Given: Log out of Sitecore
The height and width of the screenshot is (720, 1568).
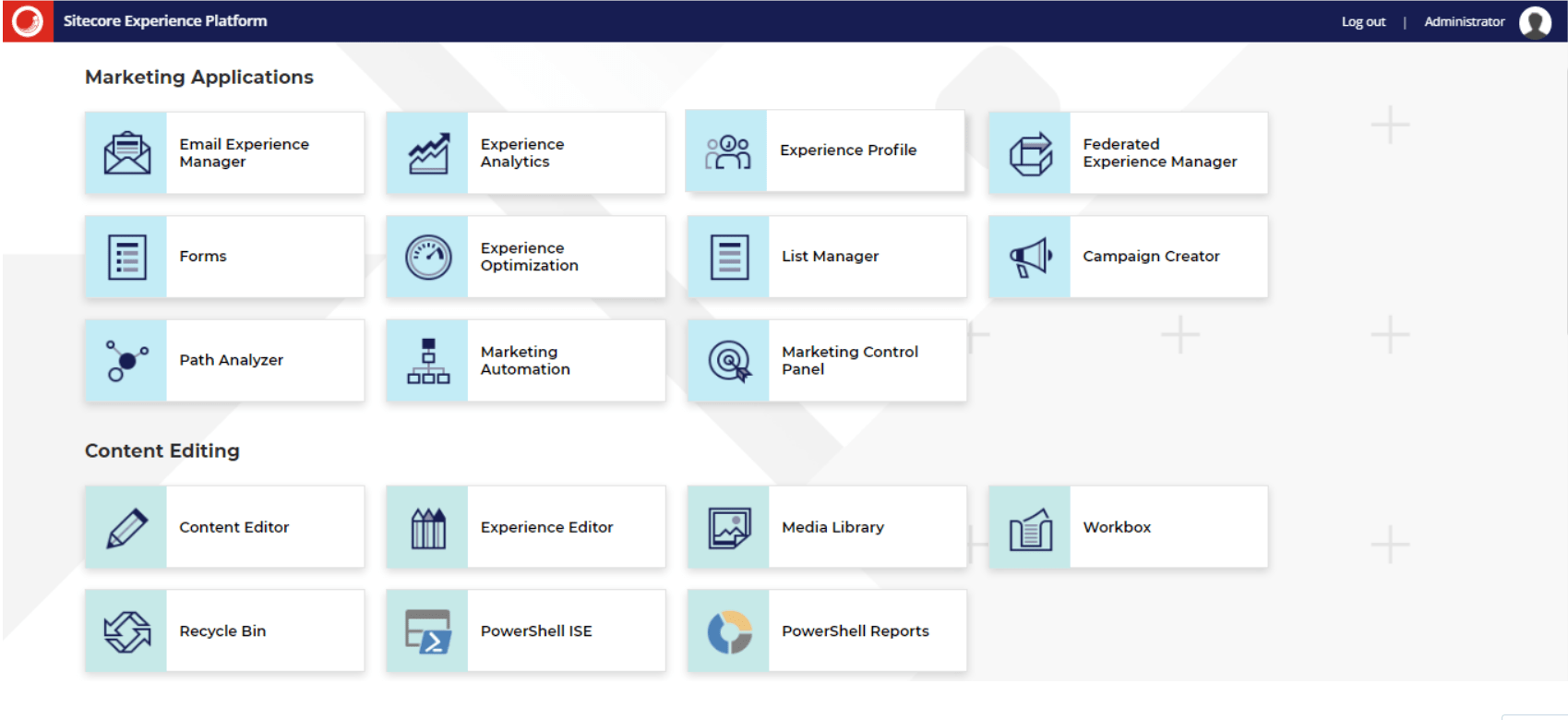Looking at the screenshot, I should pyautogui.click(x=1363, y=21).
